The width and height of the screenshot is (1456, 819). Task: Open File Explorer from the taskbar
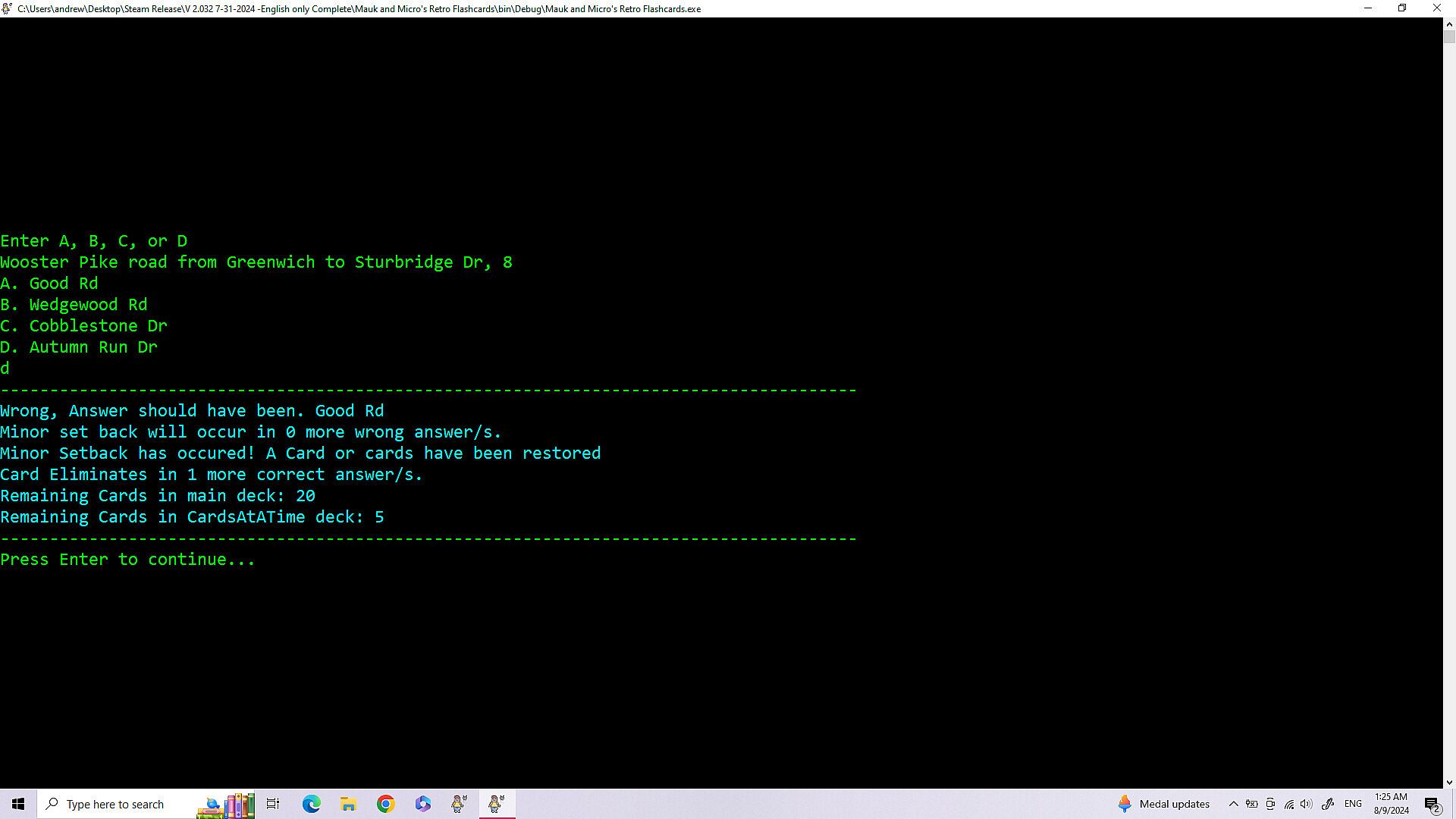[x=348, y=804]
